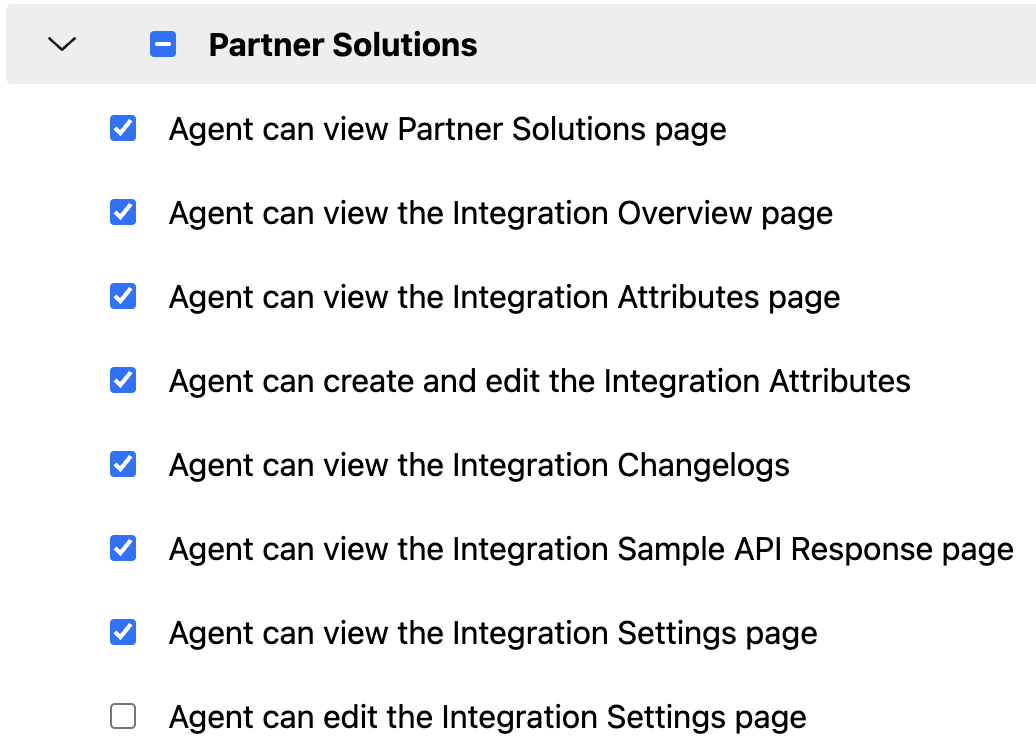Uncheck the Integration Sample API Response checkbox
Viewport: 1036px width, 756px height.
coord(123,548)
